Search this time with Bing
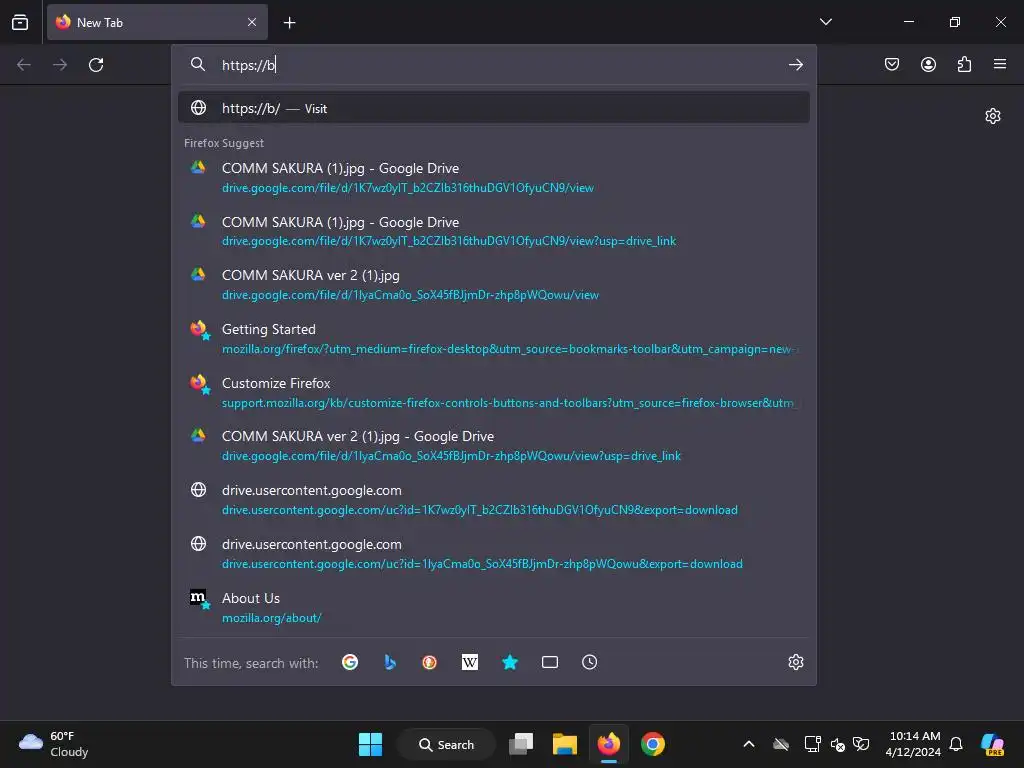Viewport: 1024px width, 768px height. [390, 662]
